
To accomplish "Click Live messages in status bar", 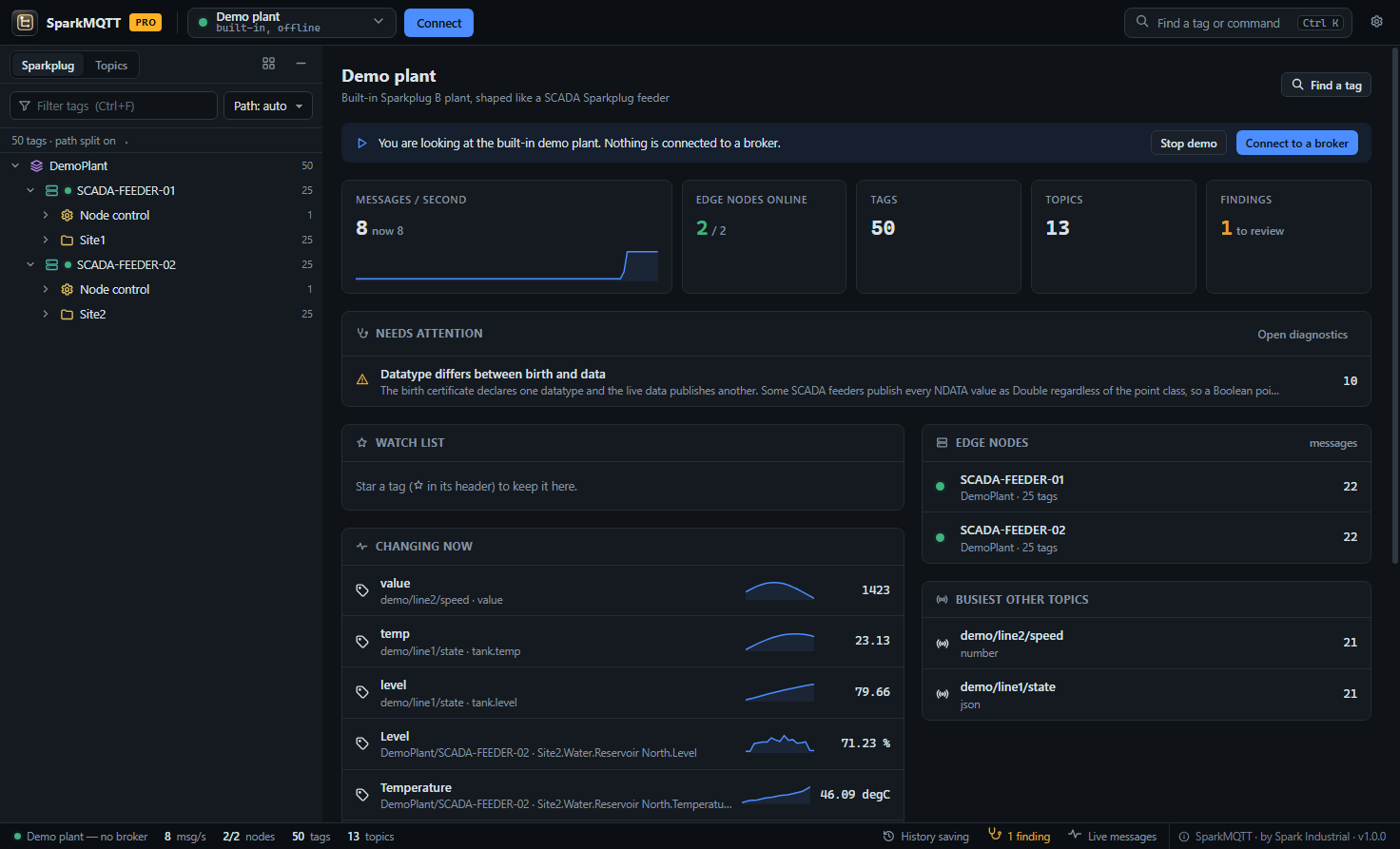I will [1113, 837].
